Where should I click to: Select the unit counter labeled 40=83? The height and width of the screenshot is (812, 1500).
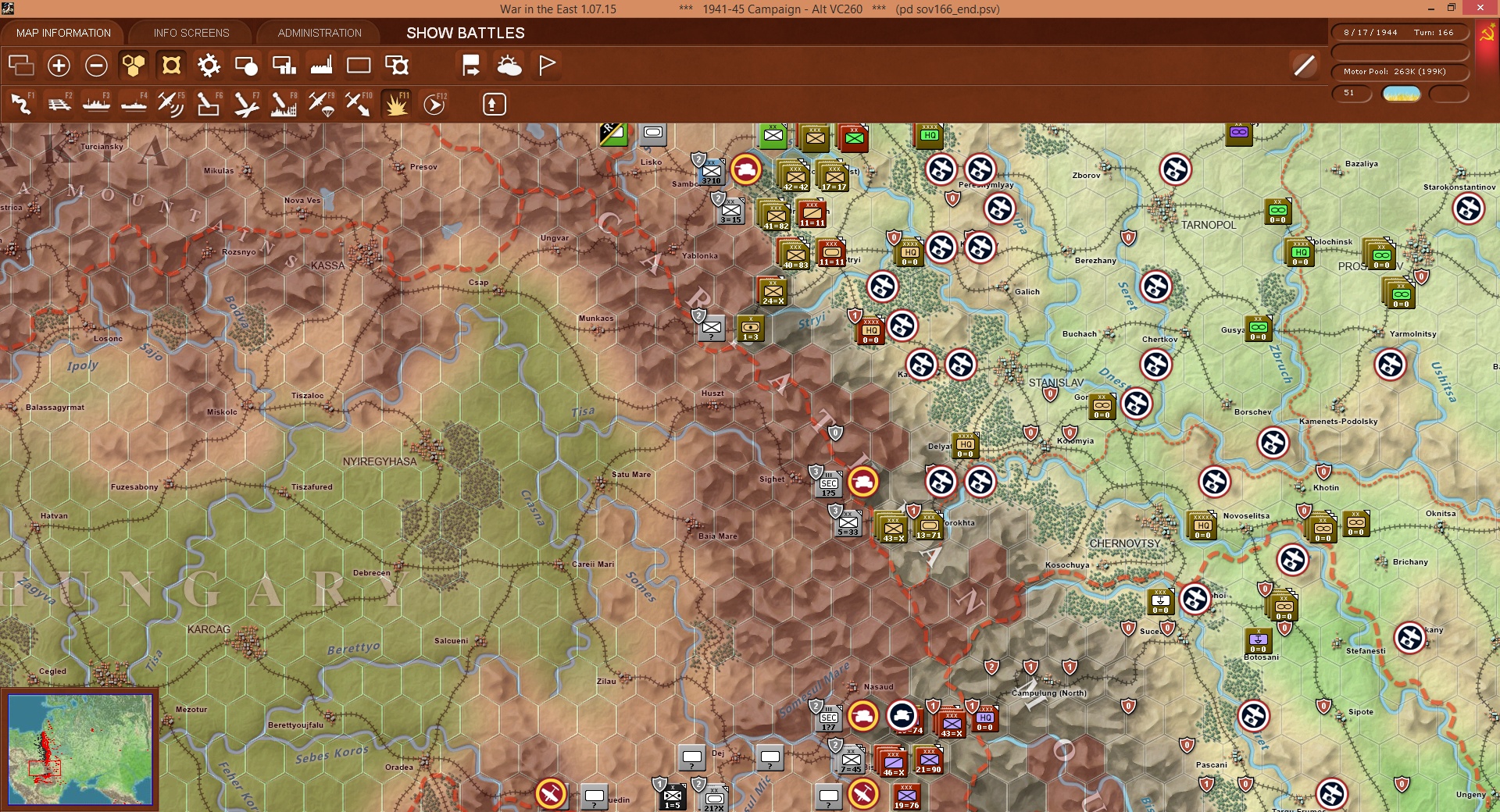(795, 255)
